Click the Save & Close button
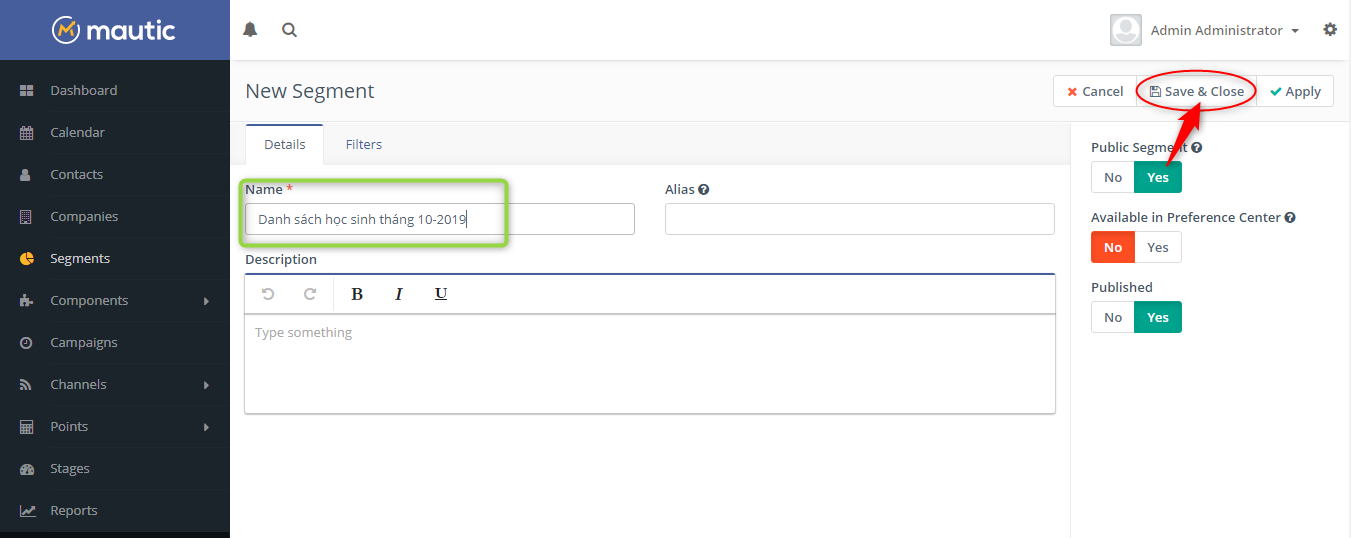1351x538 pixels. click(x=1196, y=91)
